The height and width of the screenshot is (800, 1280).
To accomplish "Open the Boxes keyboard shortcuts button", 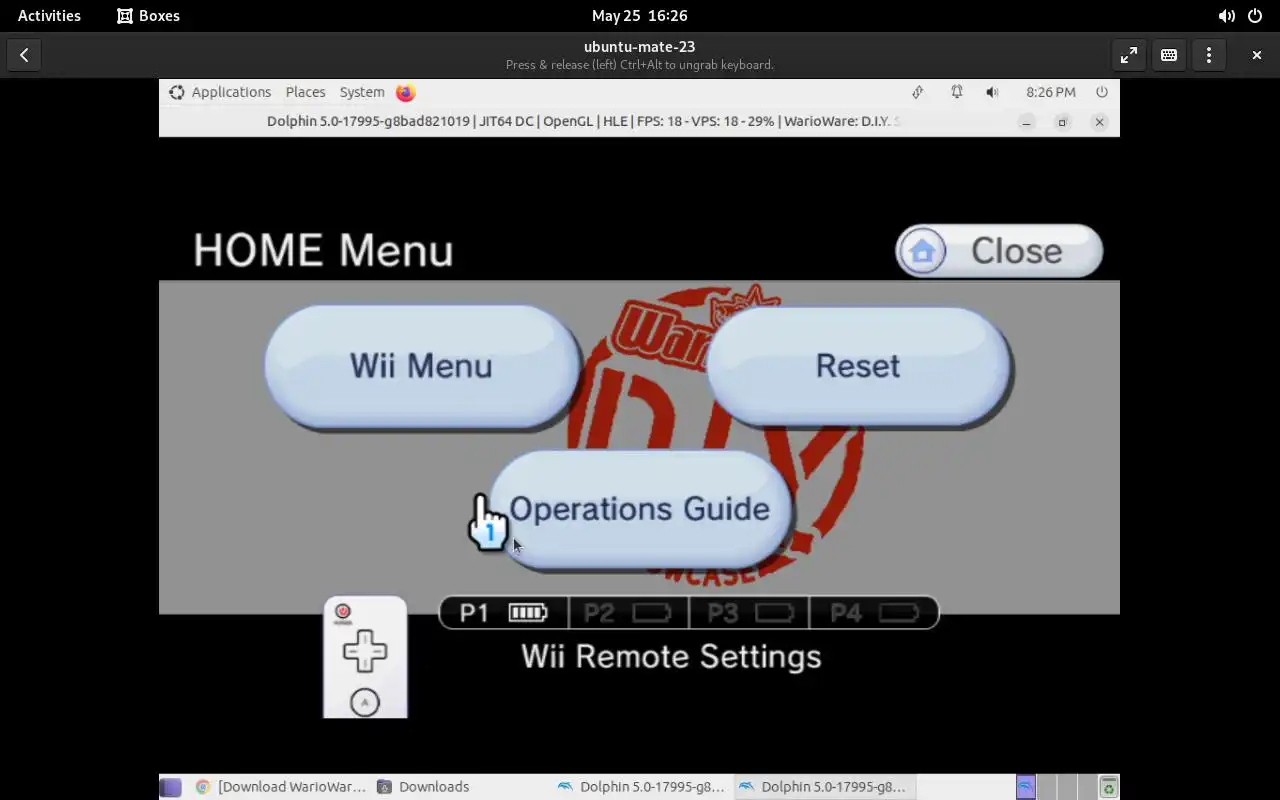I will click(1169, 55).
